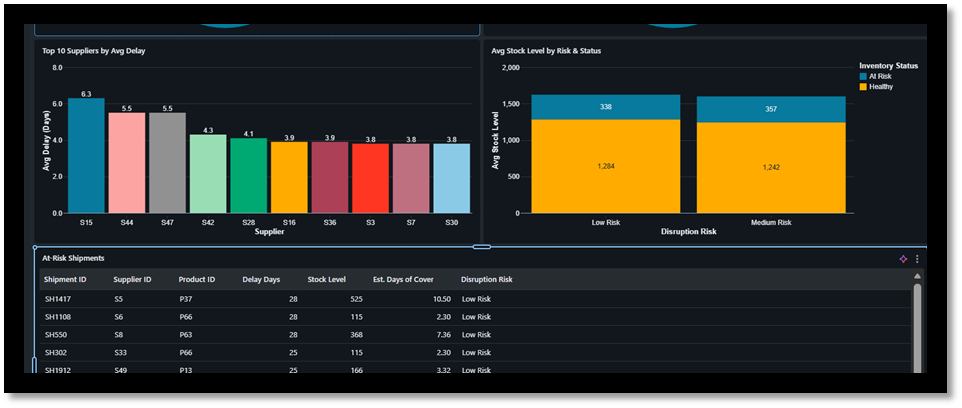
Task: Click the Medium Risk At Risk segment showing 357
Action: (x=771, y=109)
